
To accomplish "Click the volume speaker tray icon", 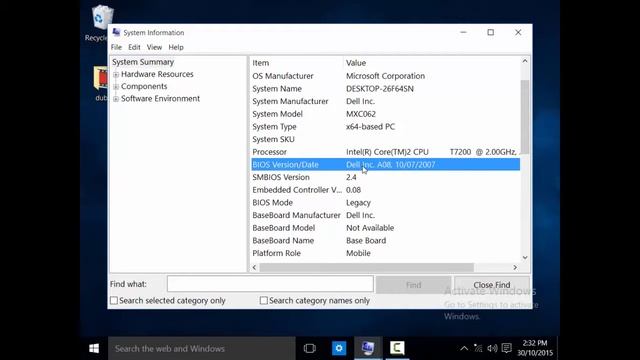I will pos(492,348).
